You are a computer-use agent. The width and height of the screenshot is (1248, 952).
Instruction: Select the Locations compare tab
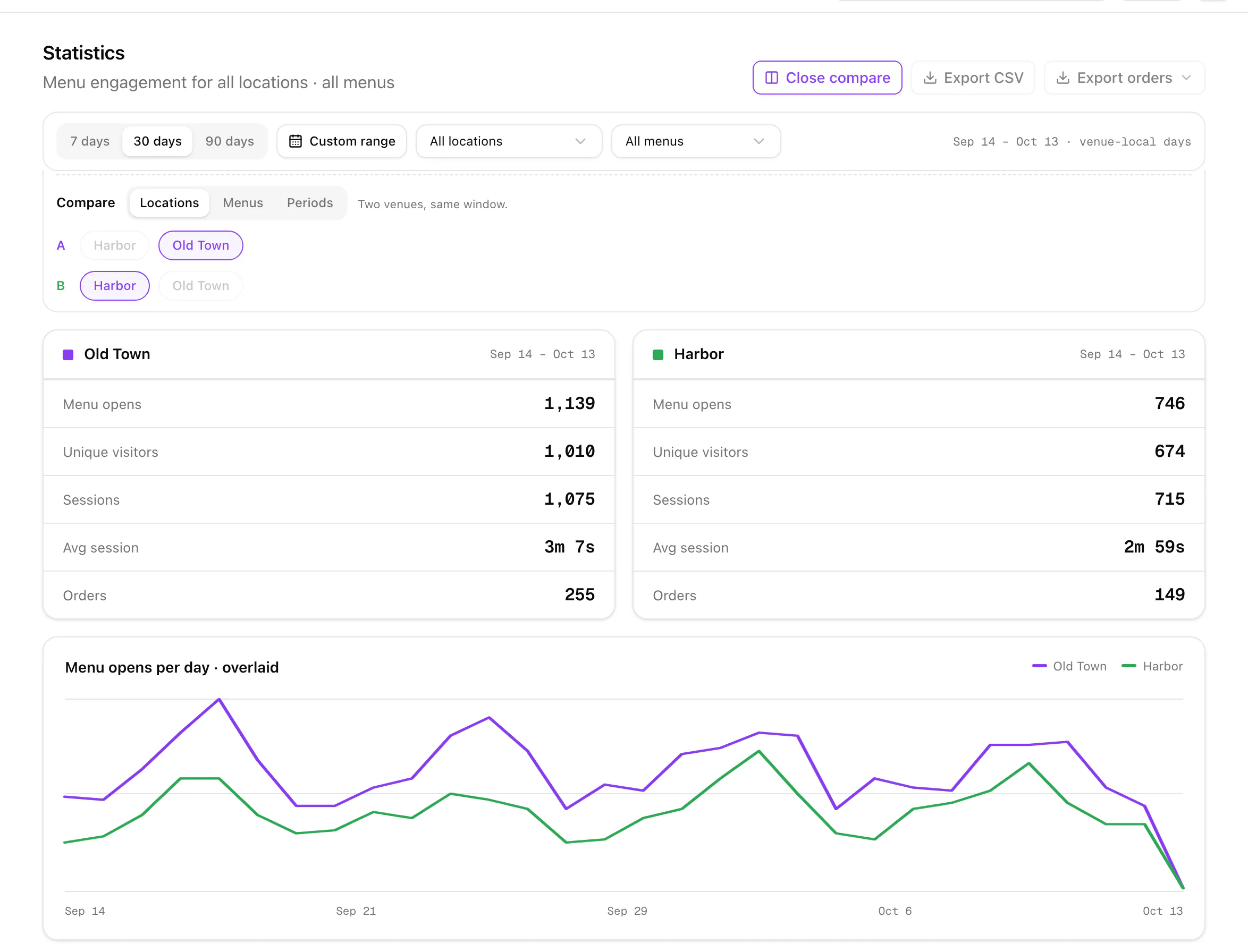169,203
